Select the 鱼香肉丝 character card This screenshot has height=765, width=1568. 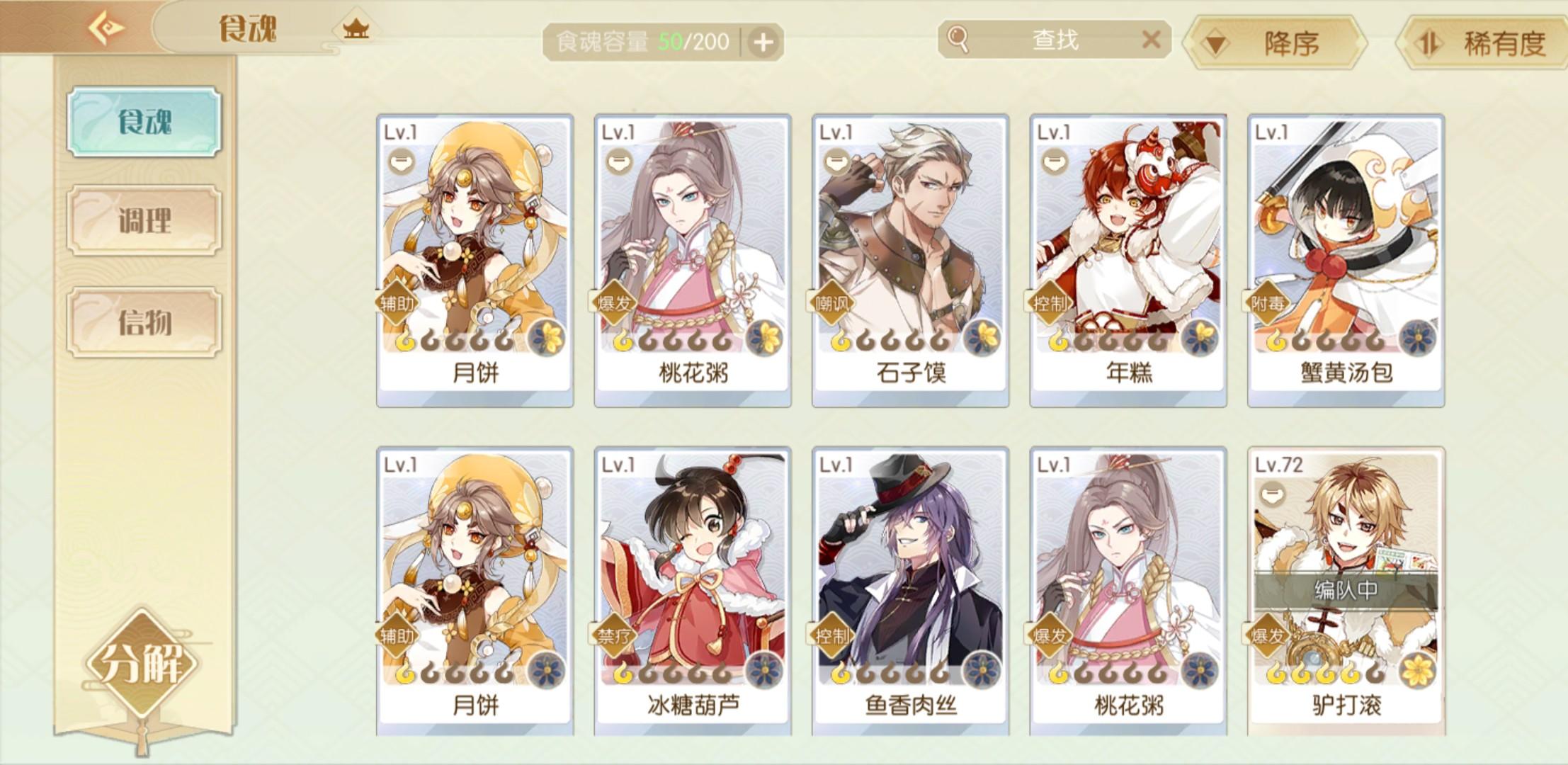tap(910, 591)
